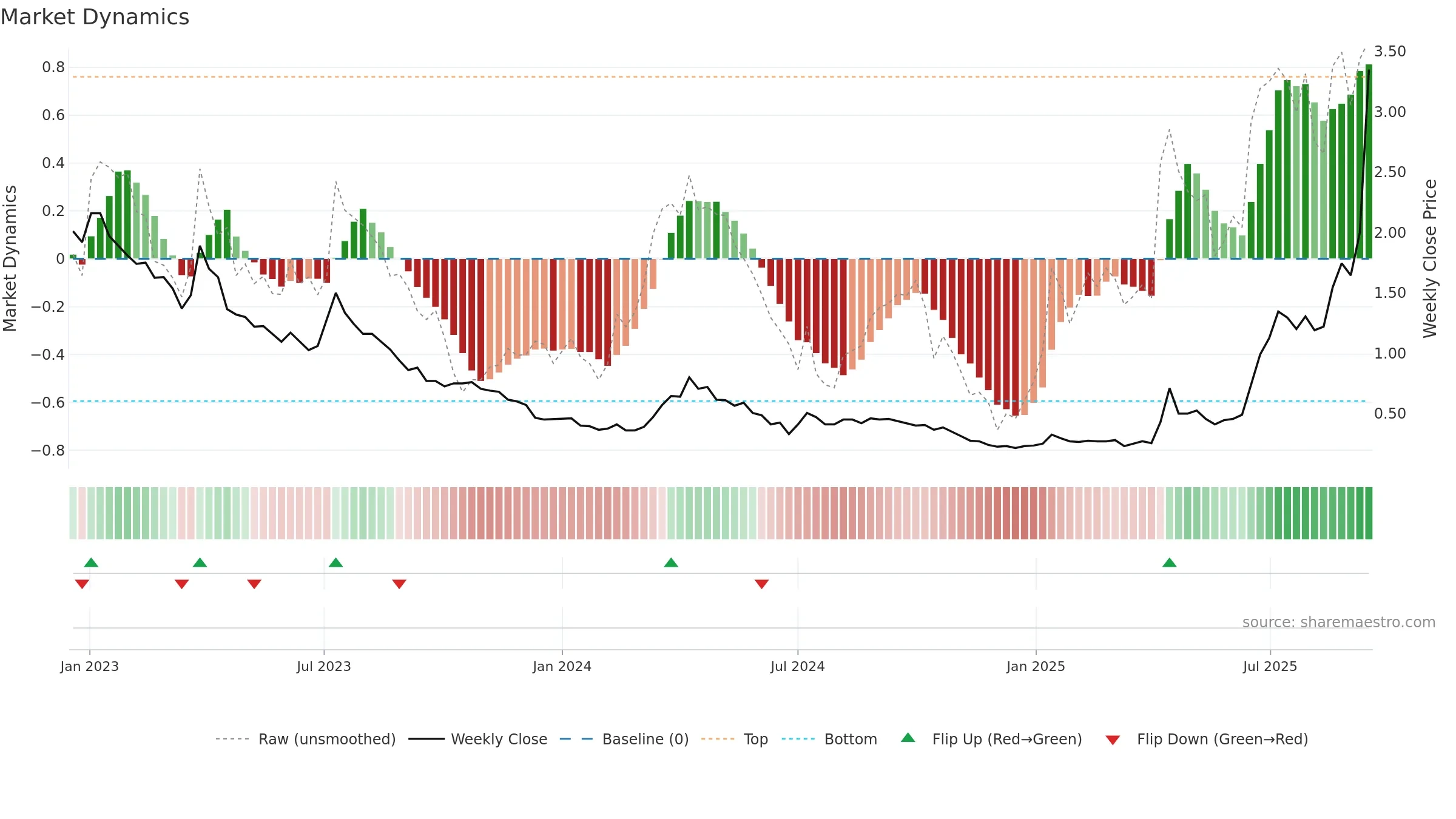Select the green Flip Up triangle between Jan 2024 and Jul 2024
This screenshot has height=819, width=1456.
[671, 562]
